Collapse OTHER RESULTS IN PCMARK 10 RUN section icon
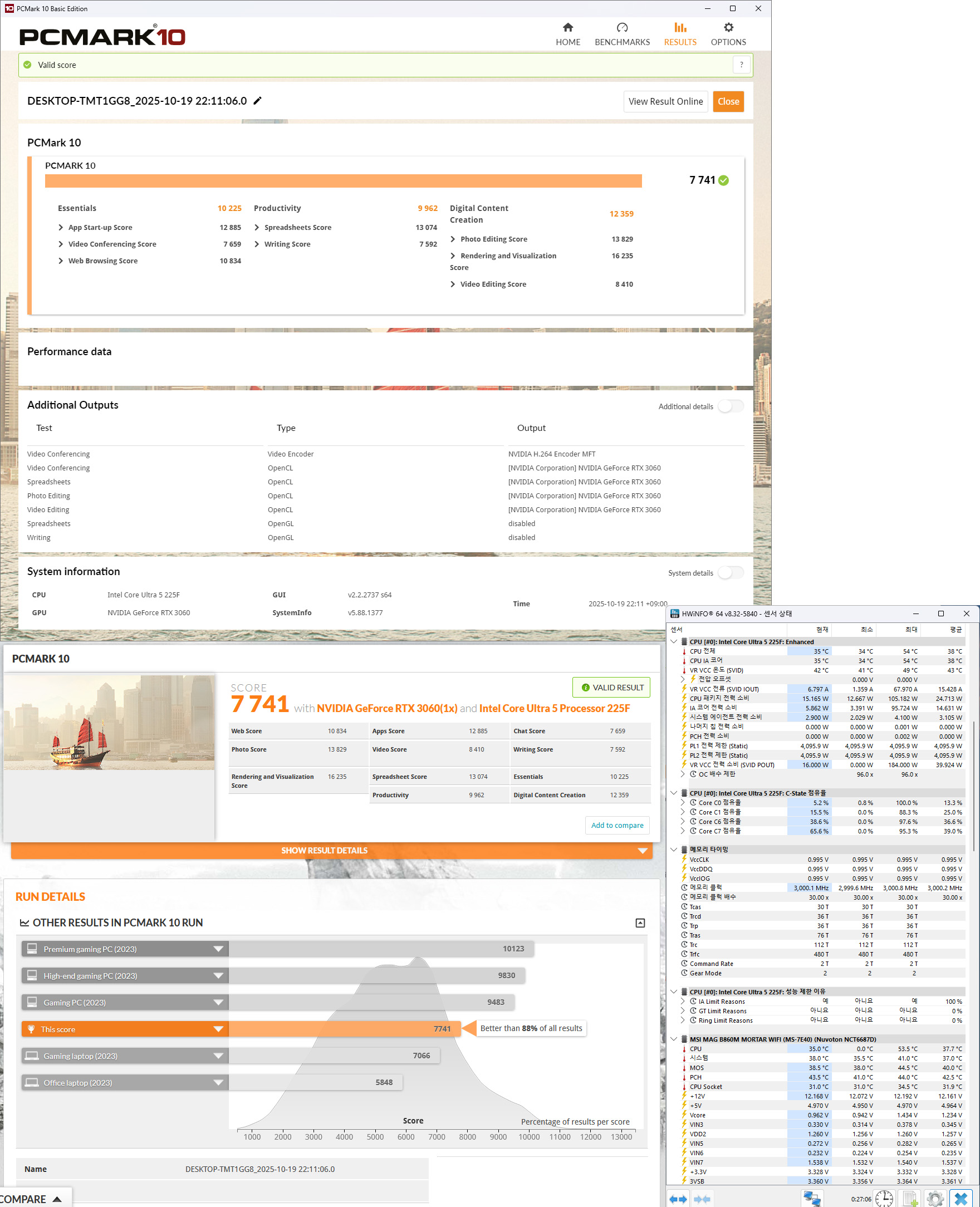The height and width of the screenshot is (1207, 980). 640,923
